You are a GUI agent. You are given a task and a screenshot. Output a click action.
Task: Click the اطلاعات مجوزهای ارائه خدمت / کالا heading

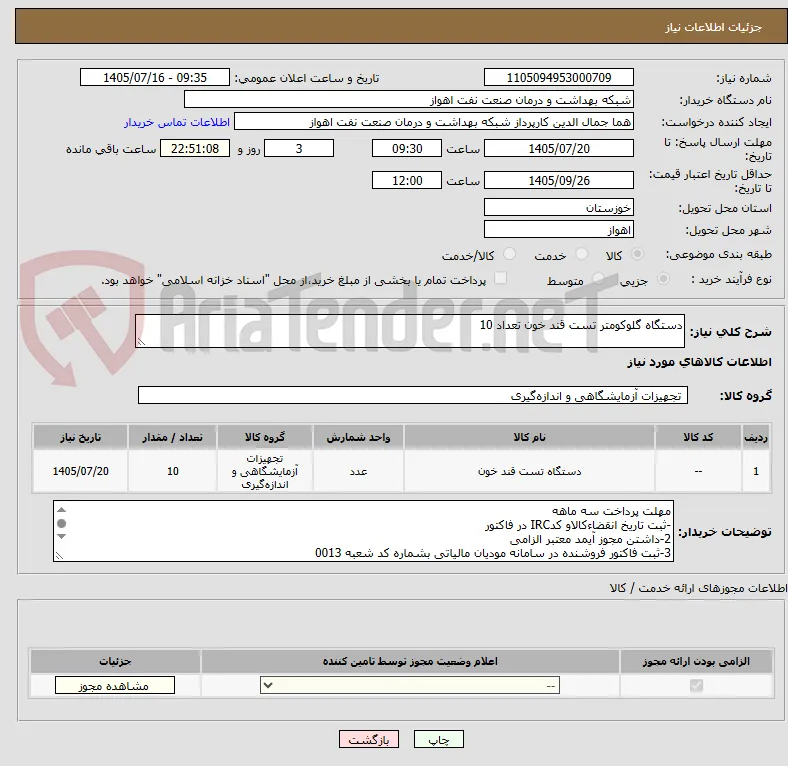click(698, 588)
